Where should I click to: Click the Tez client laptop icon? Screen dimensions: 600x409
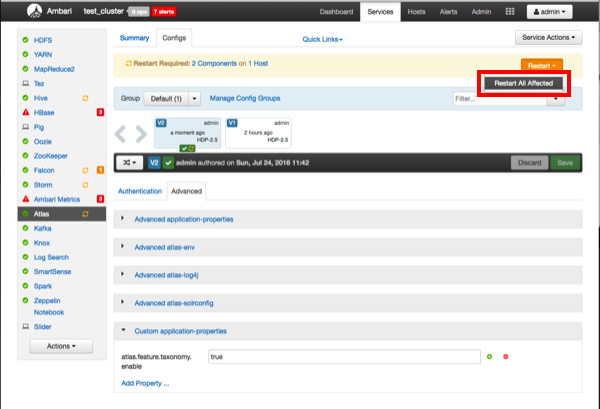click(x=26, y=83)
